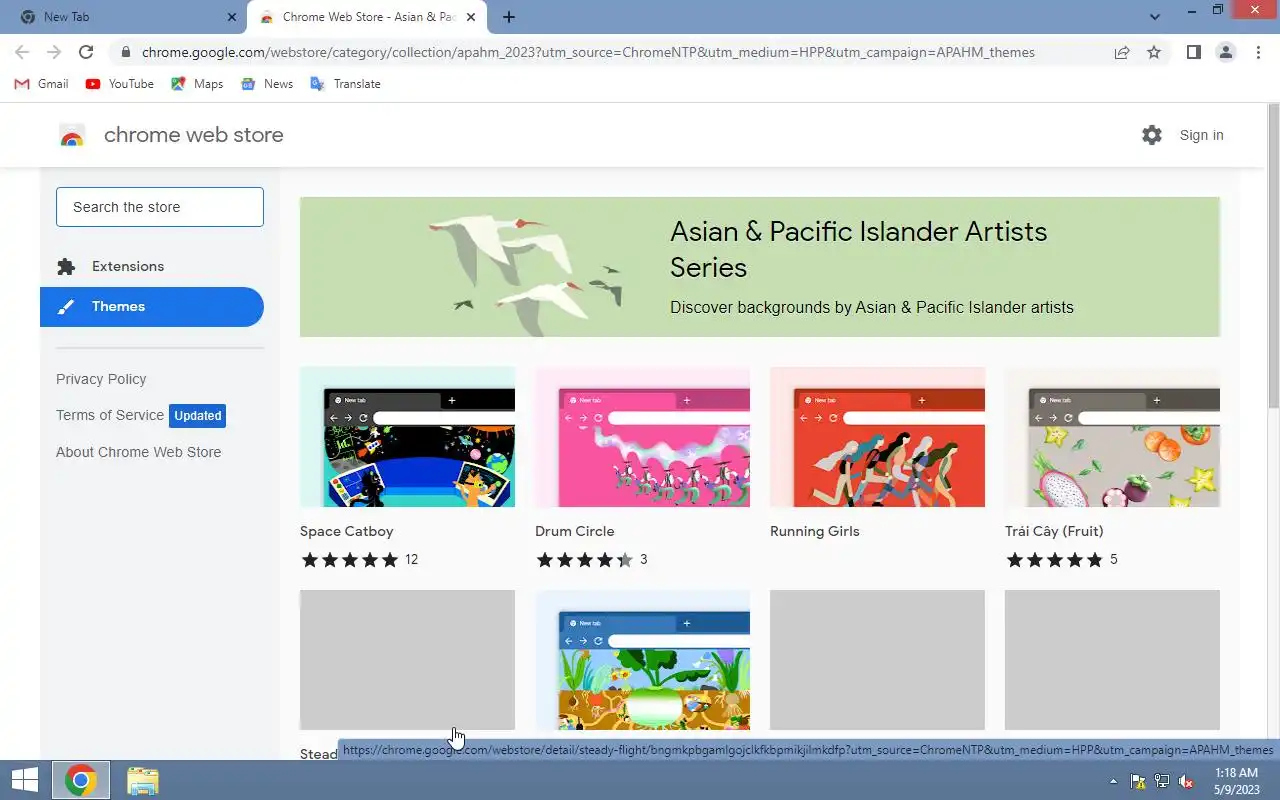Screen dimensions: 1280x800
Task: Bookmark this page with the star icon
Action: pos(1154,52)
